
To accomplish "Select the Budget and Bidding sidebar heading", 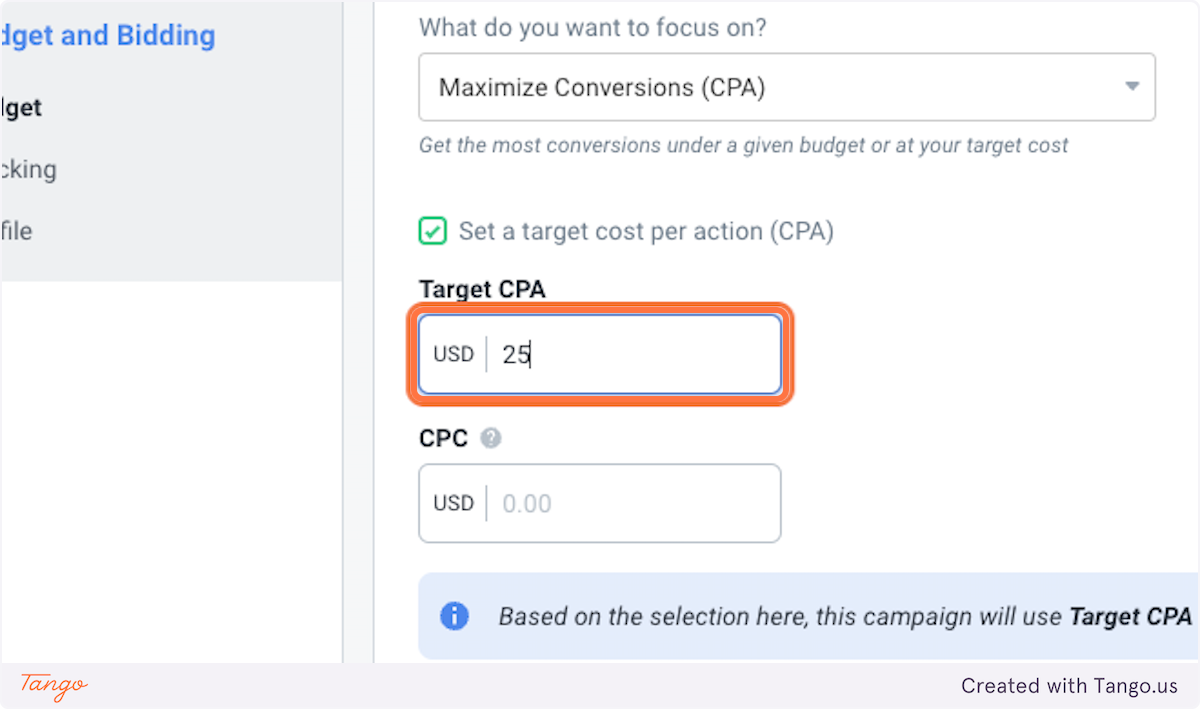I will tap(108, 36).
